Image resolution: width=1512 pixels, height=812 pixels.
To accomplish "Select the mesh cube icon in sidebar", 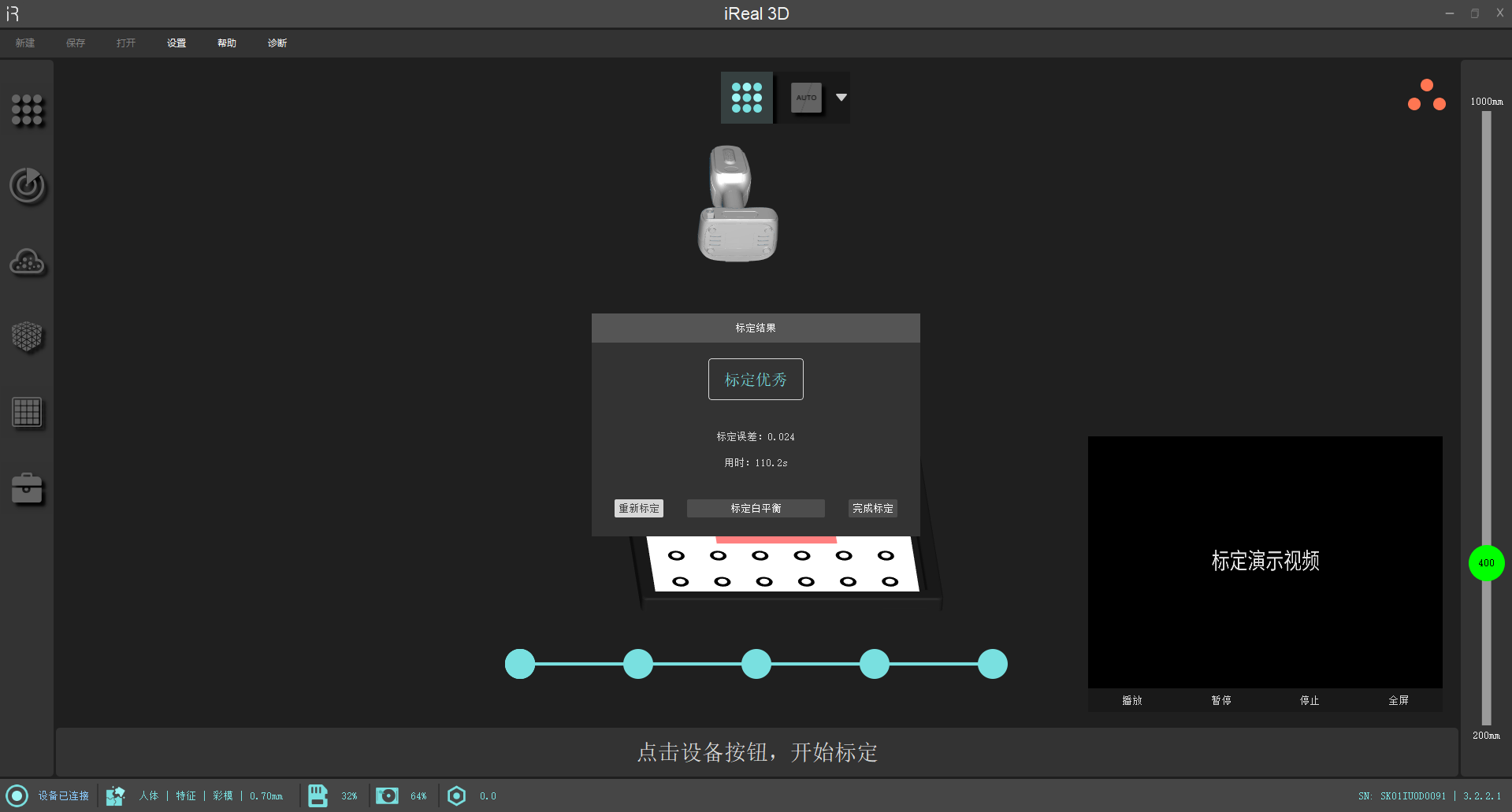I will click(x=27, y=337).
